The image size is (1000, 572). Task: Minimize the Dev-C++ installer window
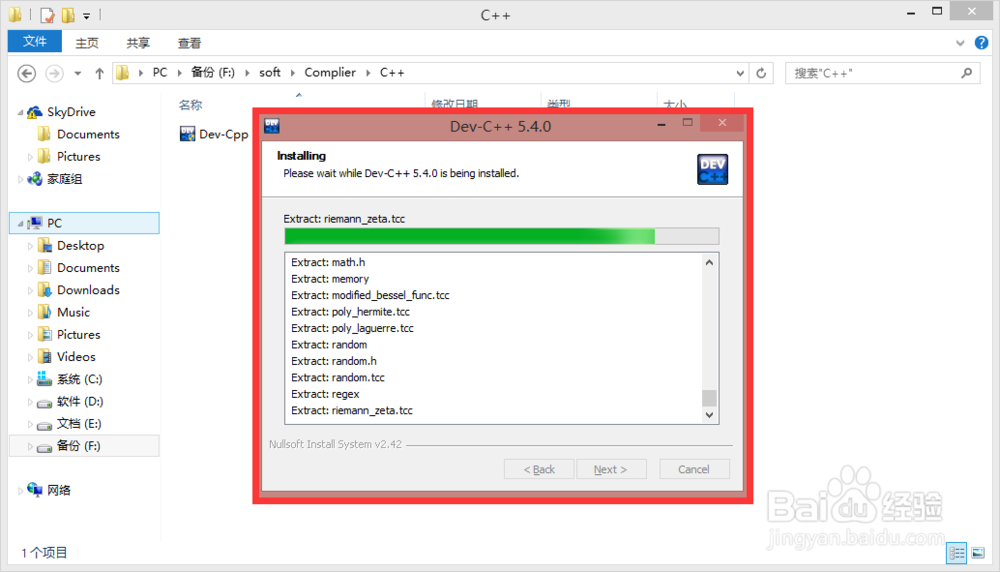pos(661,124)
